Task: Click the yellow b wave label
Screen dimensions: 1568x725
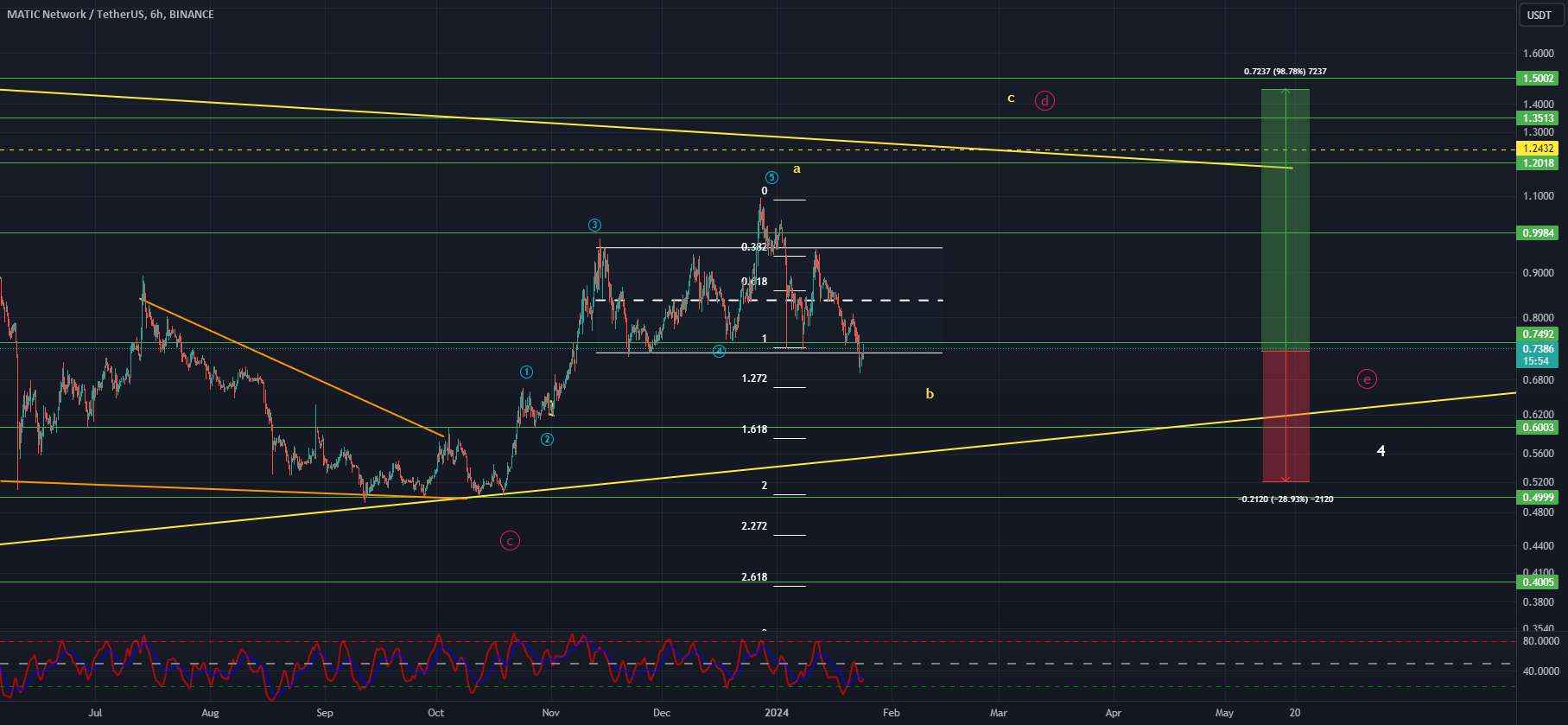Action: coord(930,394)
